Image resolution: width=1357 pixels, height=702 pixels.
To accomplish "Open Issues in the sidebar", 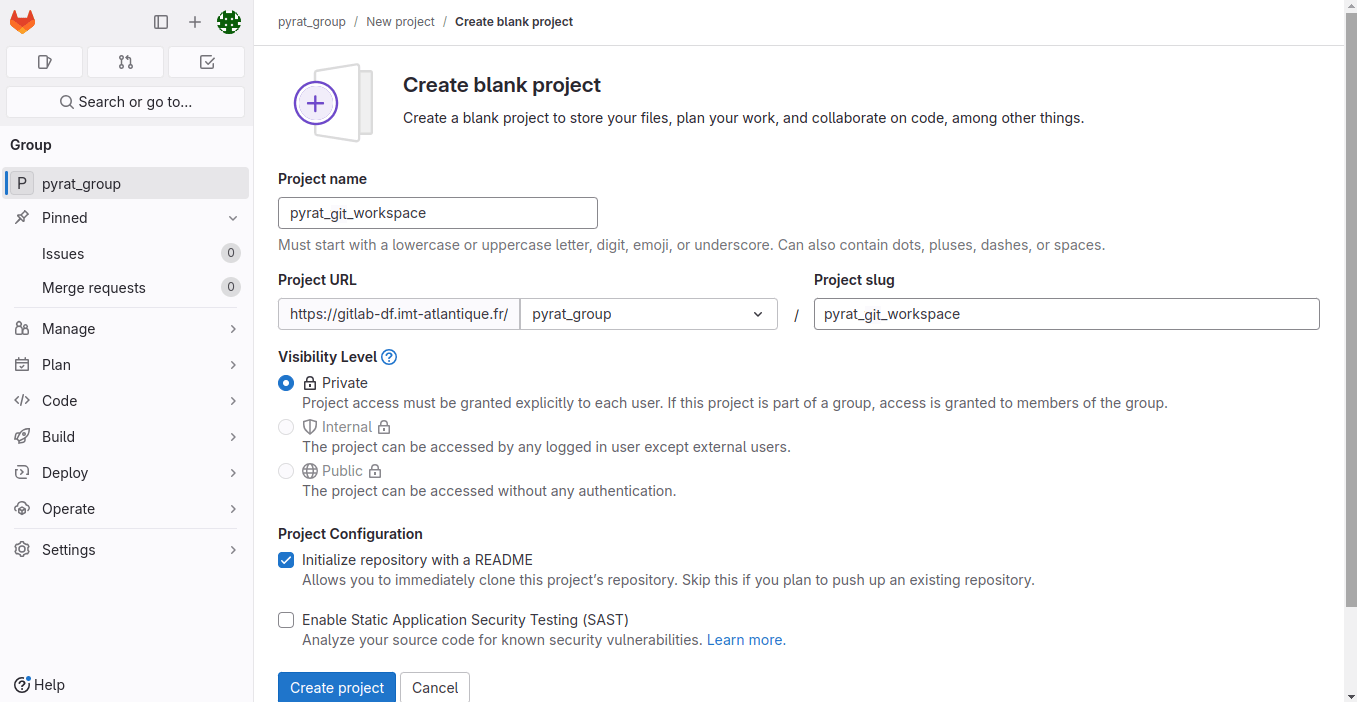I will point(63,254).
